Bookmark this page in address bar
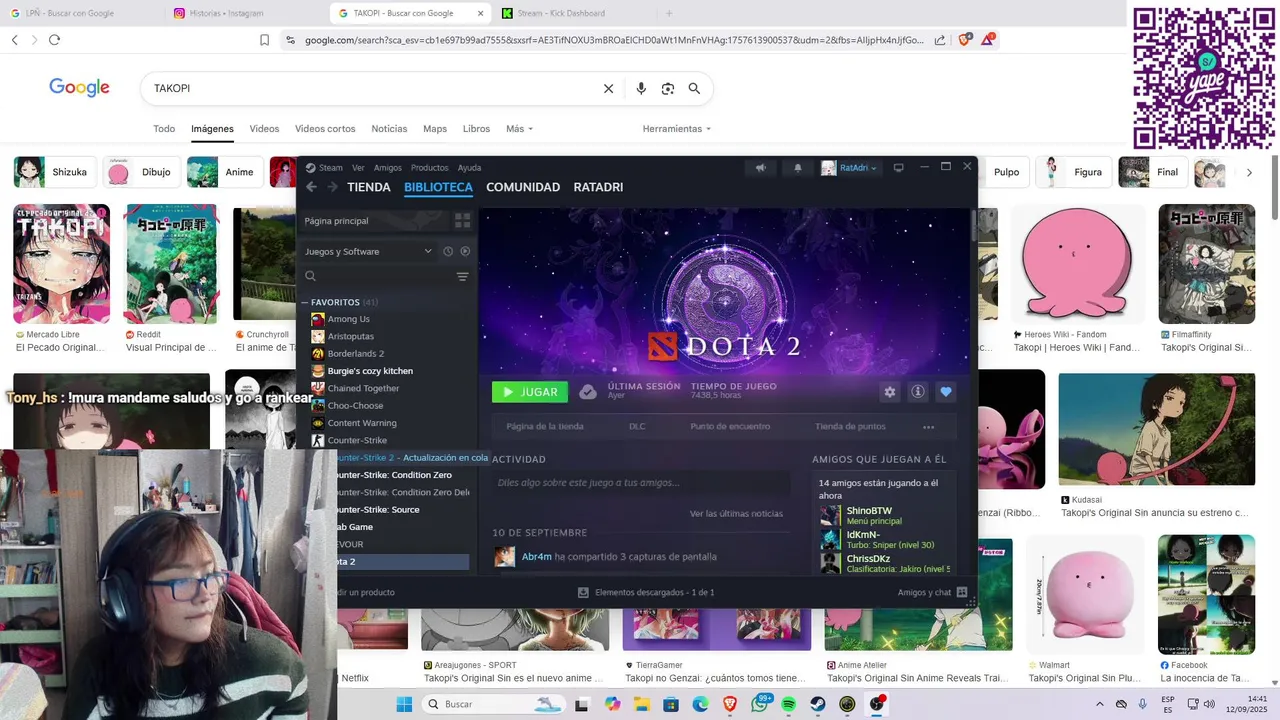The image size is (1280, 720). point(264,40)
